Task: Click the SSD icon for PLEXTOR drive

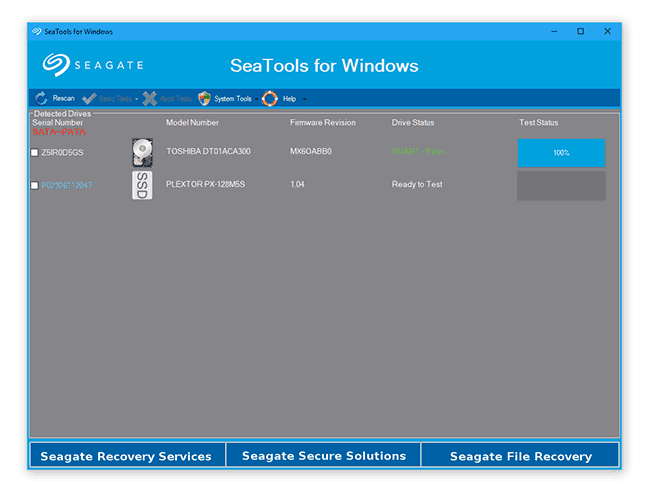Action: pos(142,185)
